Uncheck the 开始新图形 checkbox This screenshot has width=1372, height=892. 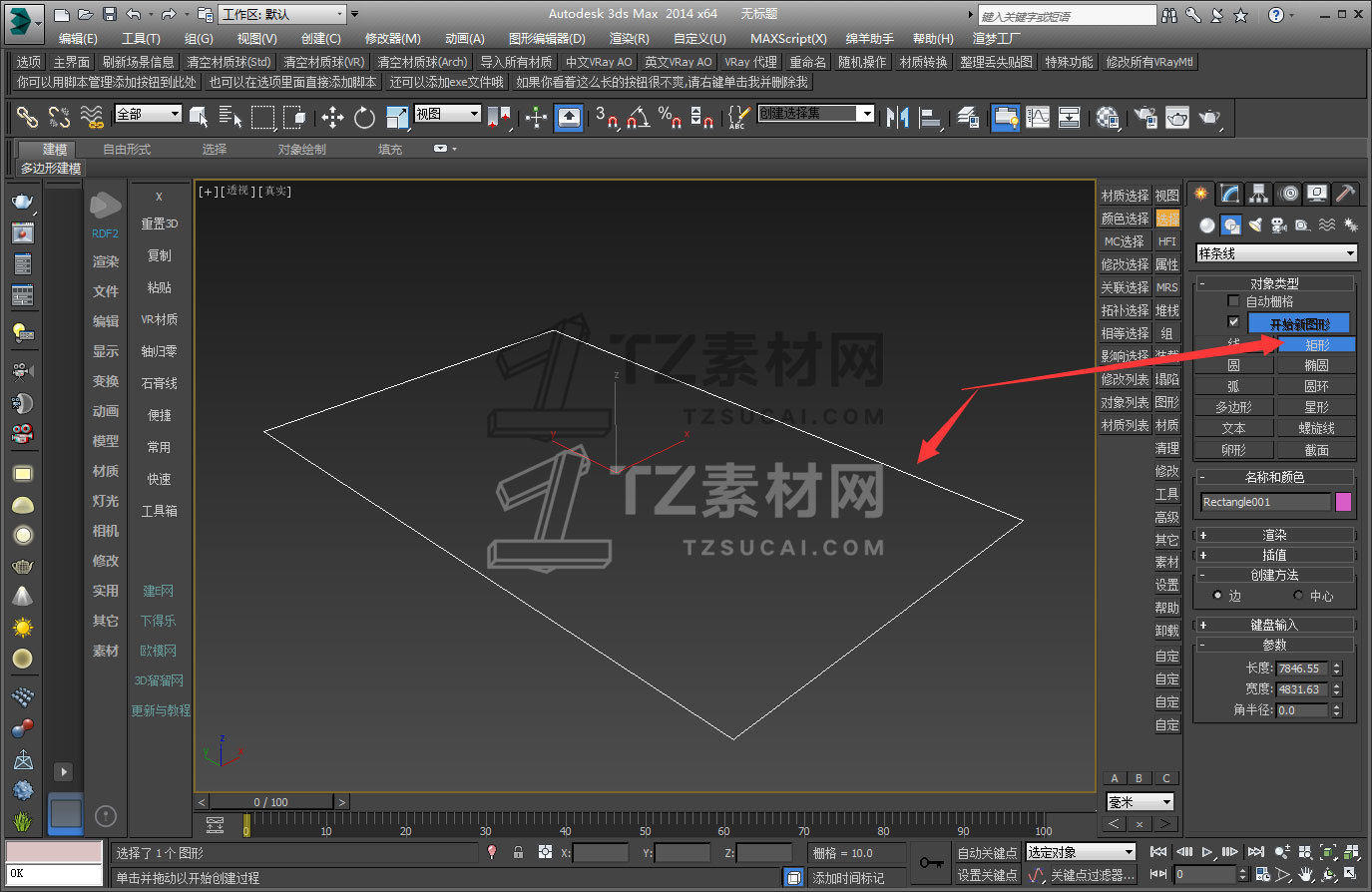point(1234,322)
